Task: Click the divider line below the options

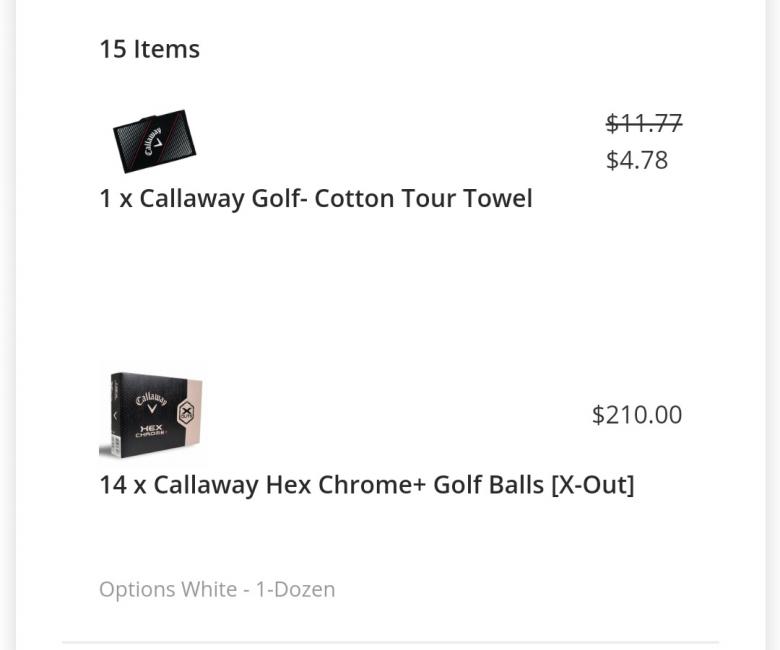Action: click(390, 642)
